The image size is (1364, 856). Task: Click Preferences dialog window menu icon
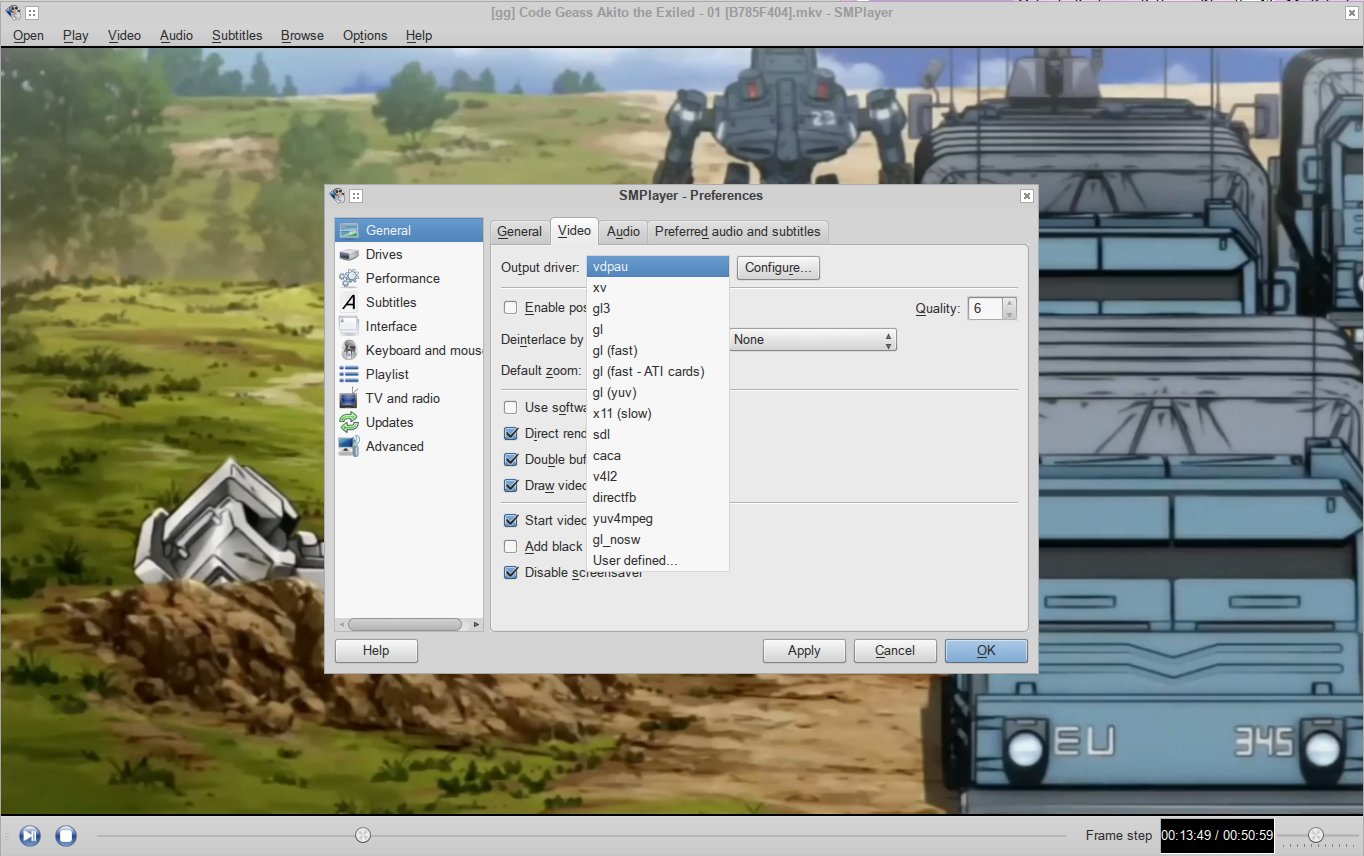337,196
